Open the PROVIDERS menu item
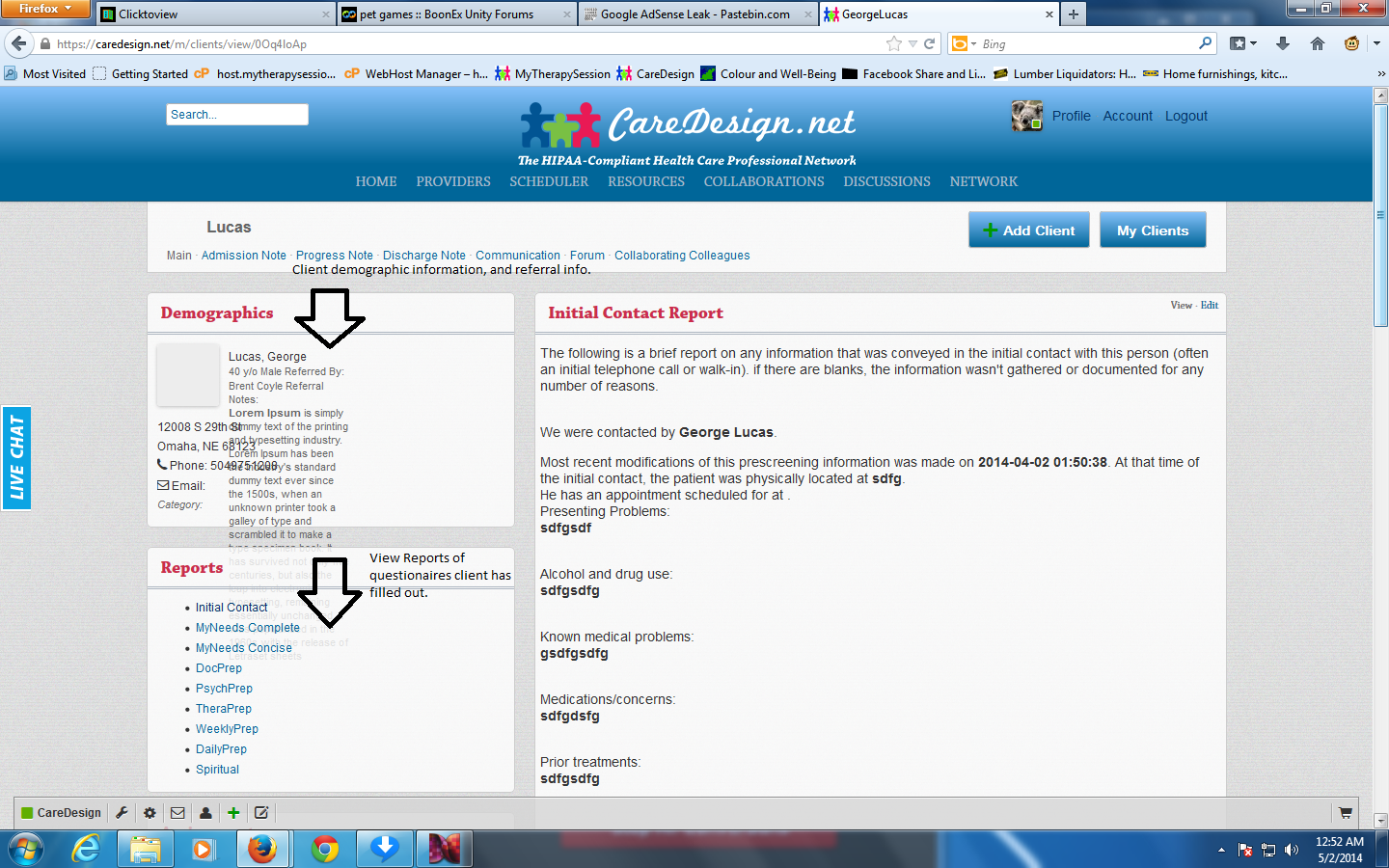 coord(453,181)
